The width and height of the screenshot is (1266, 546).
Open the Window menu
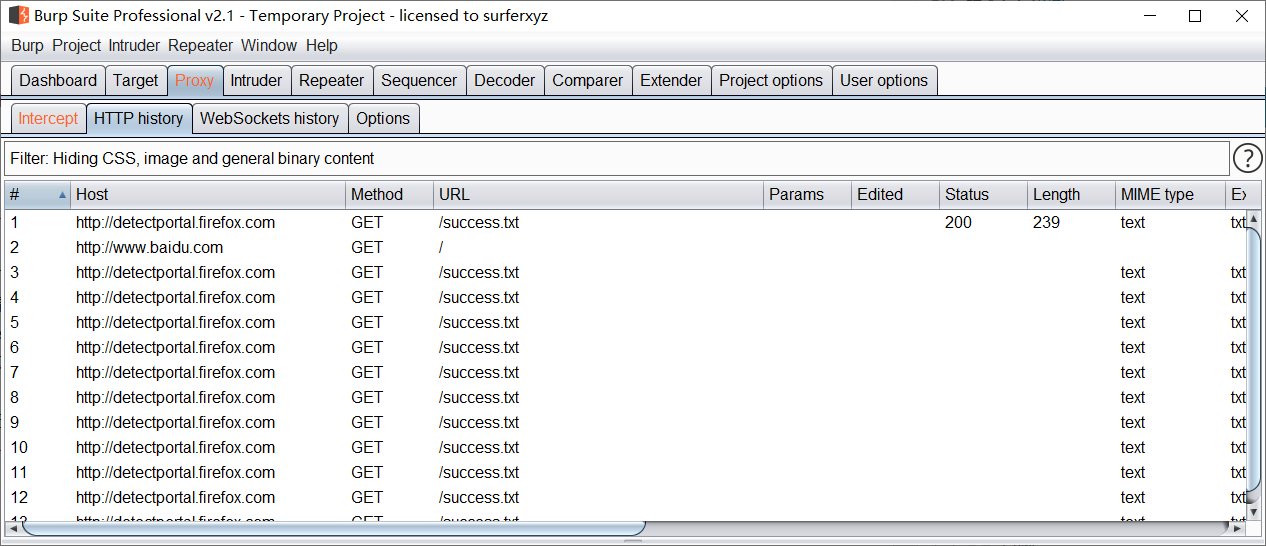269,46
